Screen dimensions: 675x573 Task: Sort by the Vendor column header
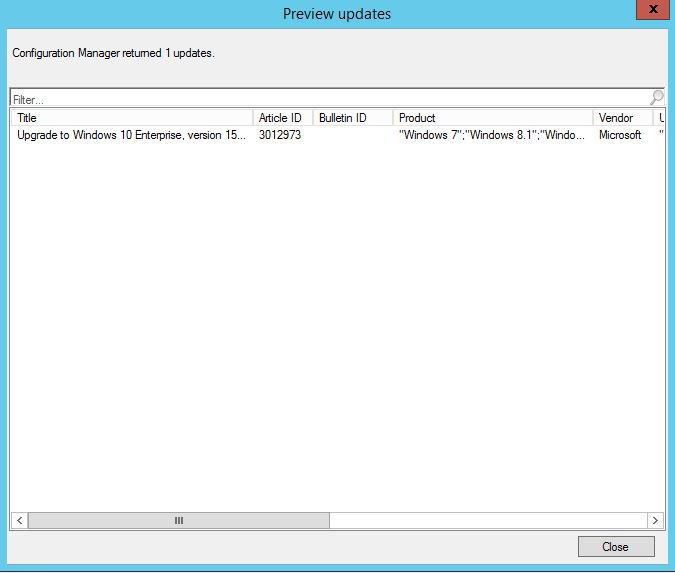(620, 118)
